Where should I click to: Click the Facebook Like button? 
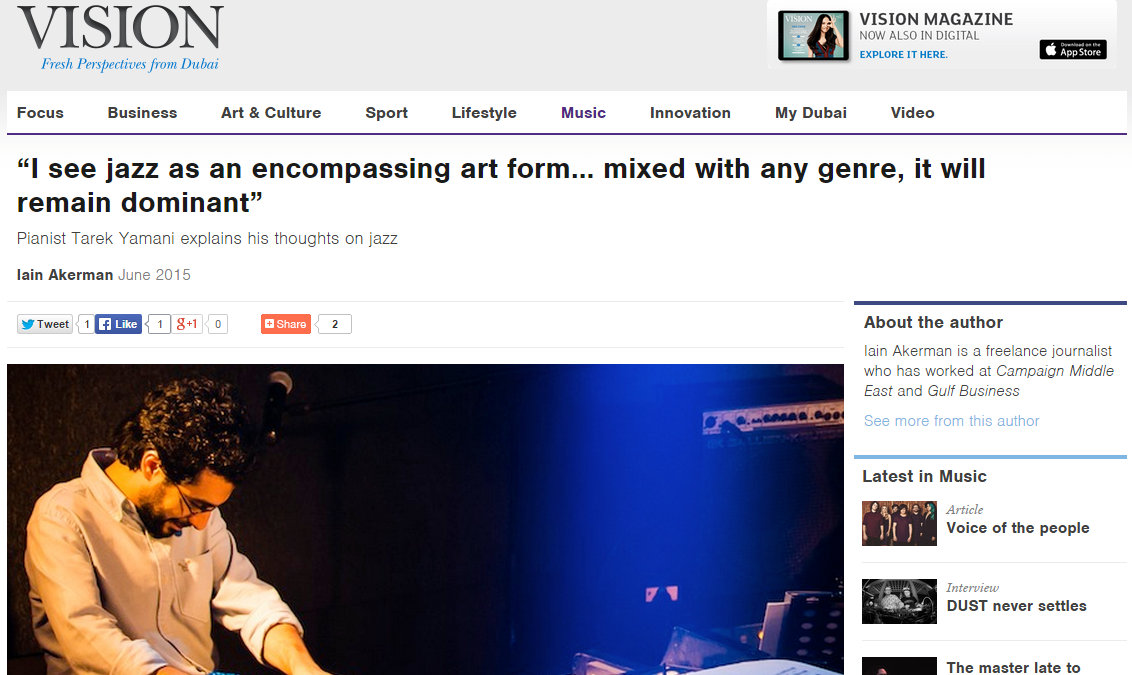[x=118, y=324]
